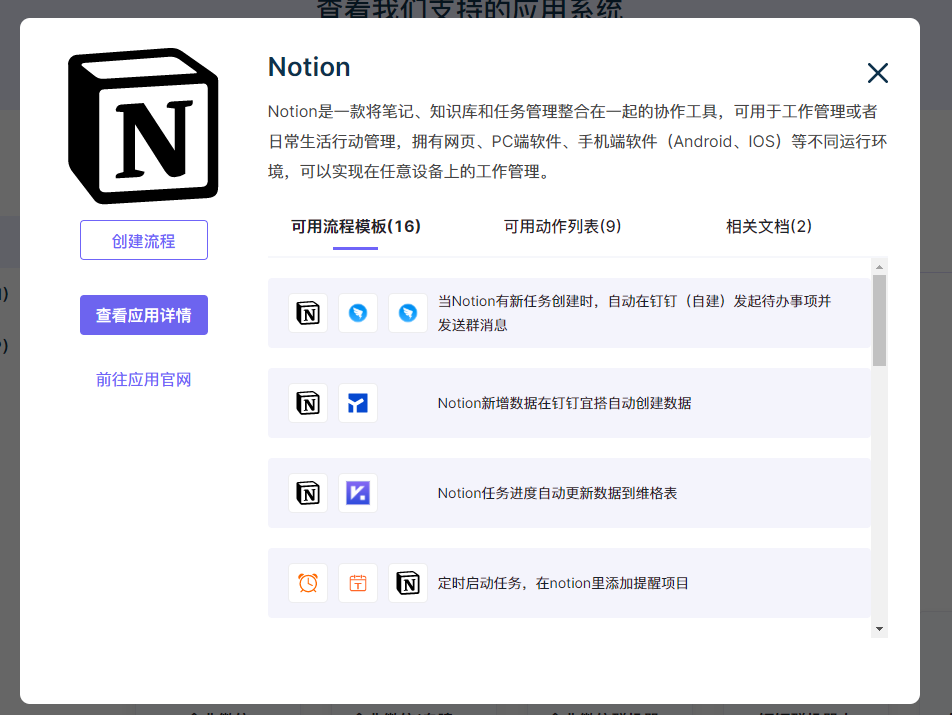
Task: Select the first DingTalk icon in first template
Action: click(x=357, y=312)
